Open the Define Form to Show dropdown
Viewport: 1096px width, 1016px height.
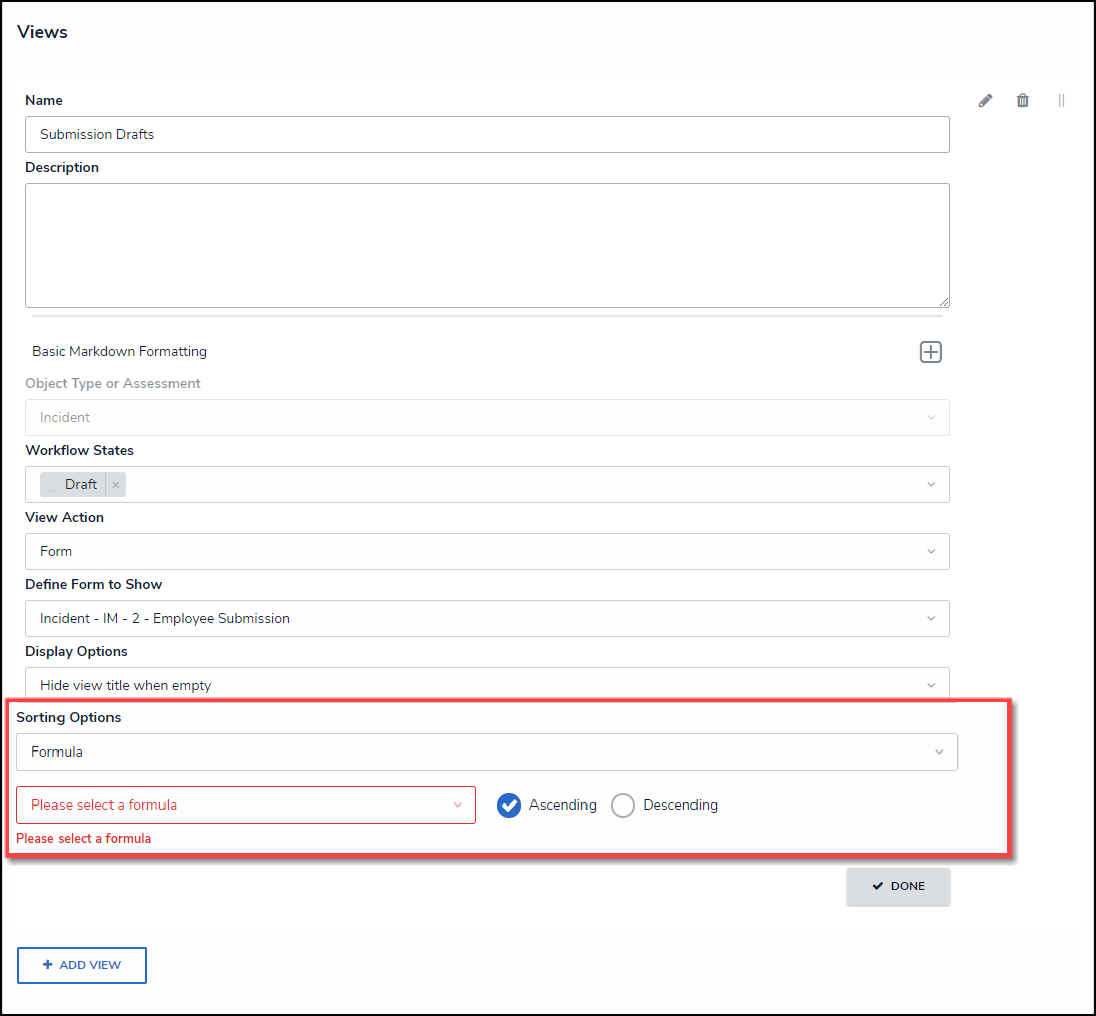[x=930, y=619]
